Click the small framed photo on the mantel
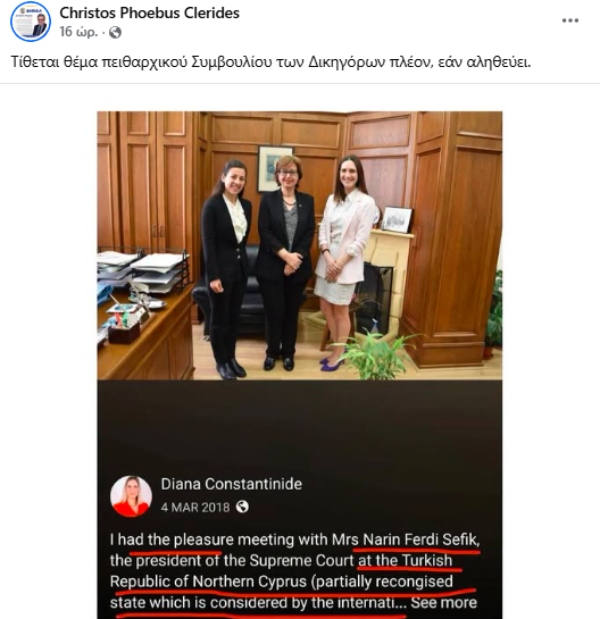The height and width of the screenshot is (619, 600). [397, 219]
